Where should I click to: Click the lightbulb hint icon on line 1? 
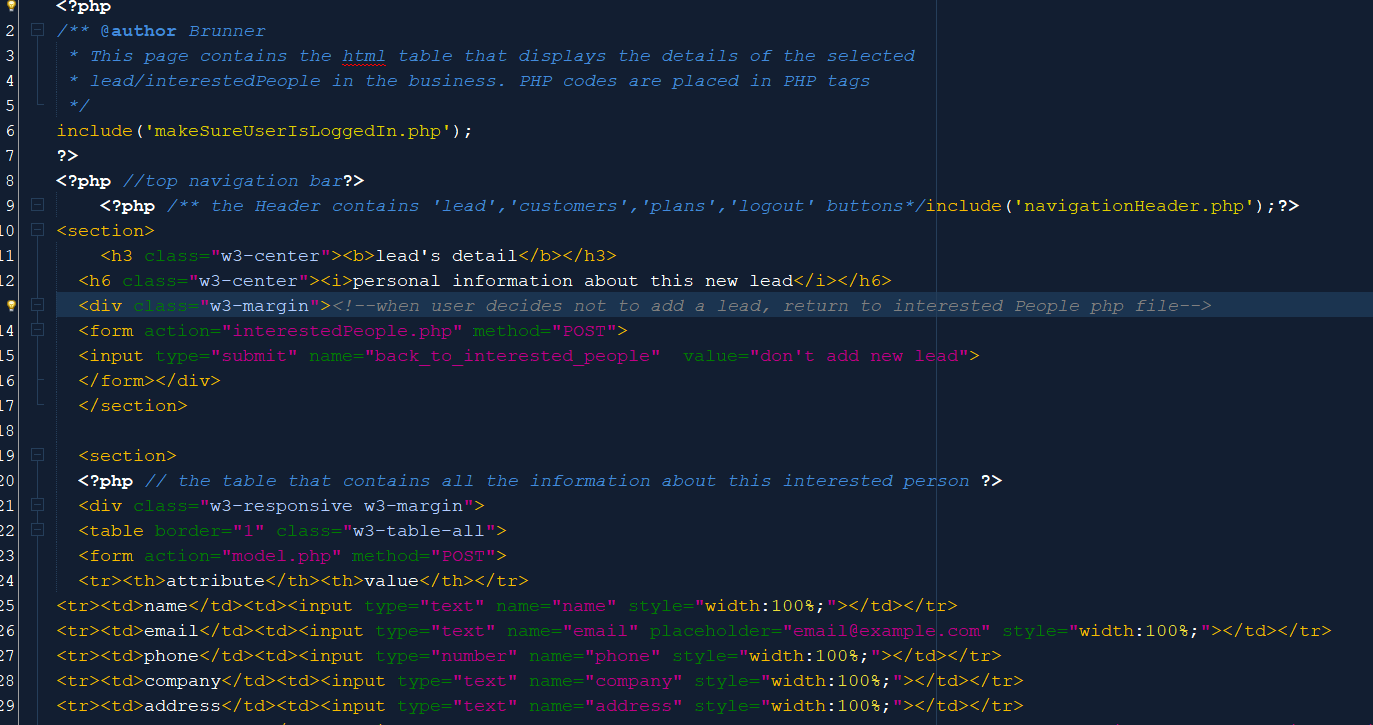(11, 5)
